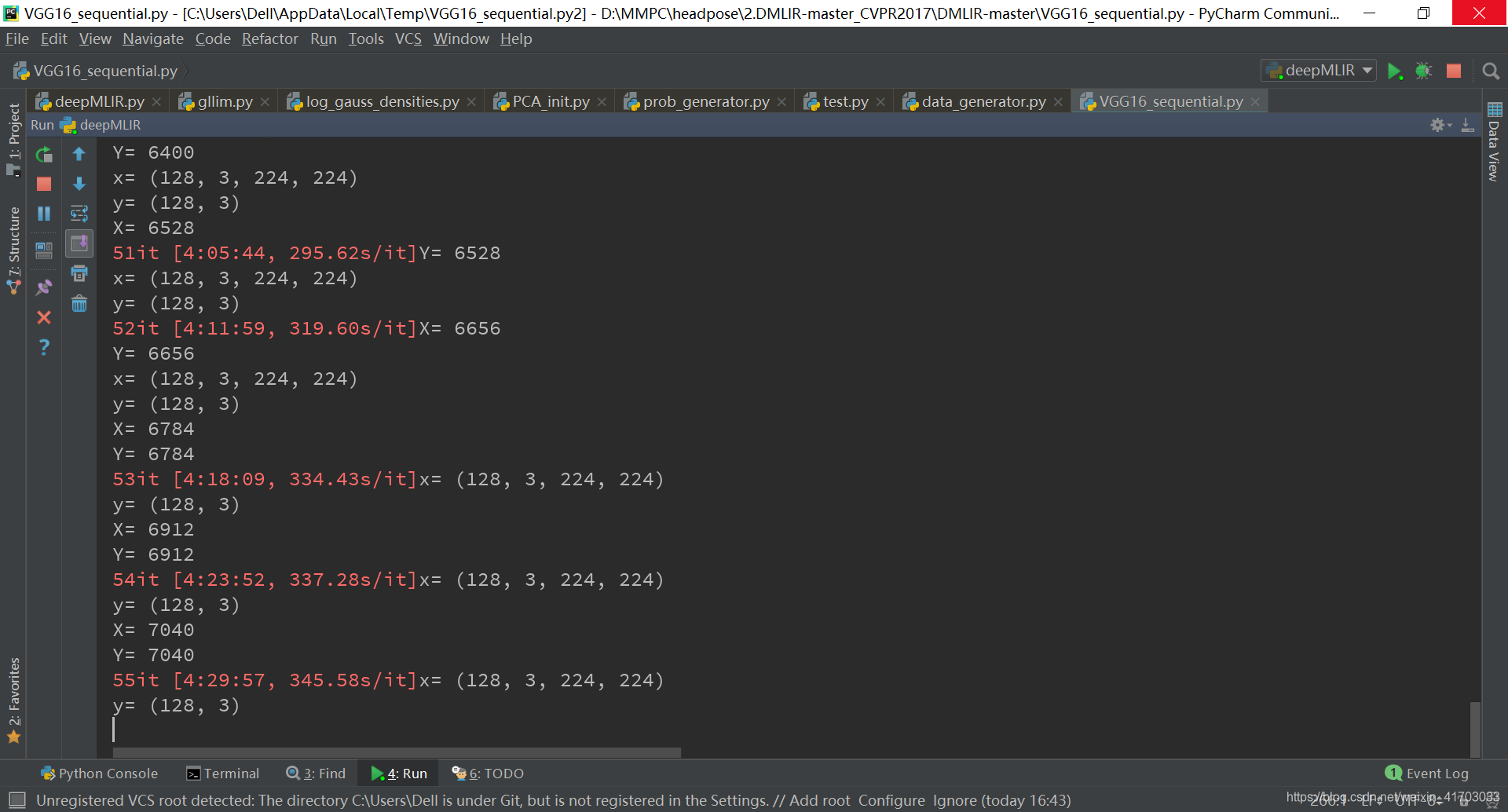
Task: Open the Data View side panel
Action: point(1494,141)
